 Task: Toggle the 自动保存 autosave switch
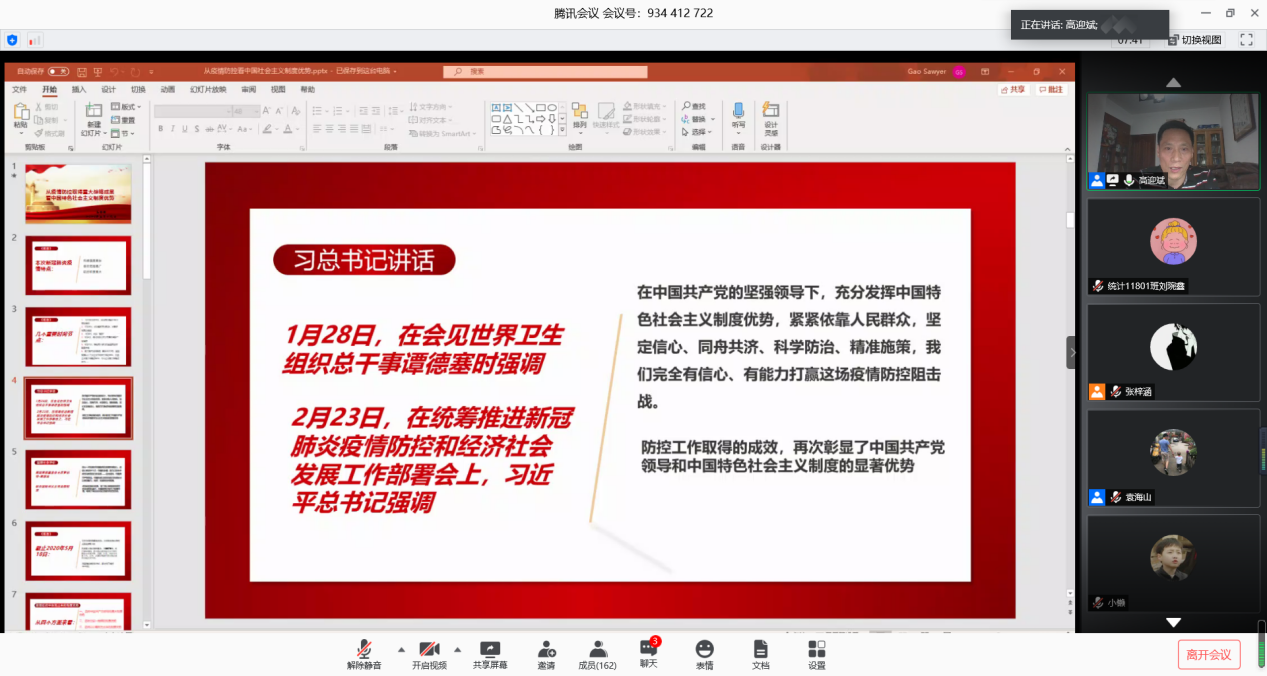[x=58, y=72]
